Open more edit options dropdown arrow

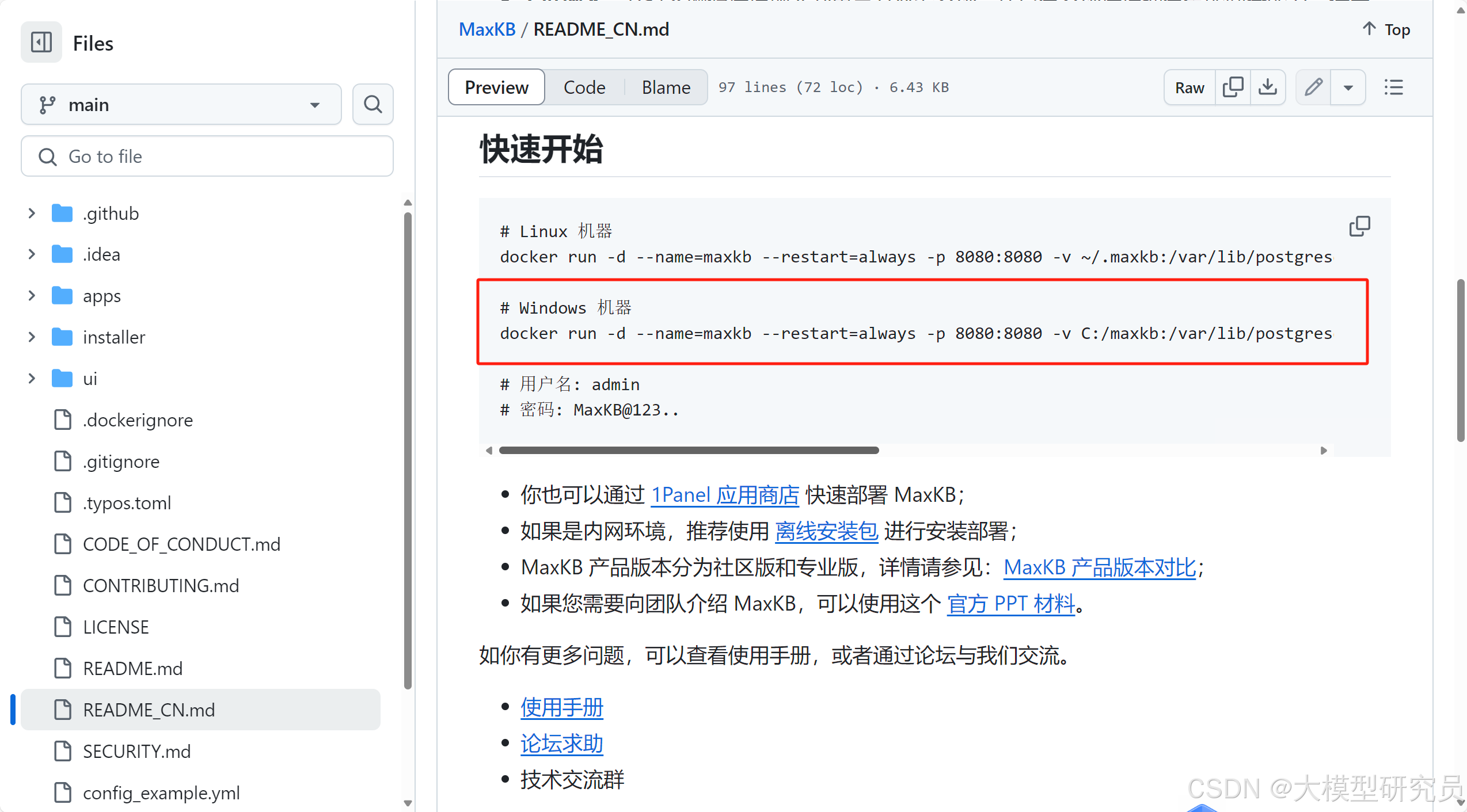coord(1348,87)
